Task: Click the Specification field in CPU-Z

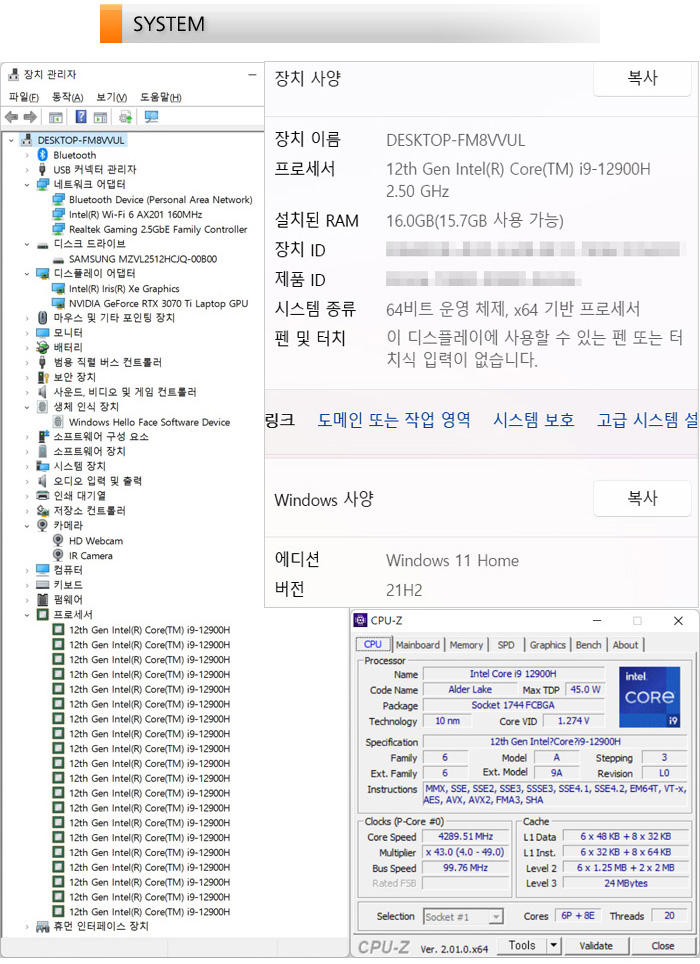Action: click(x=555, y=741)
